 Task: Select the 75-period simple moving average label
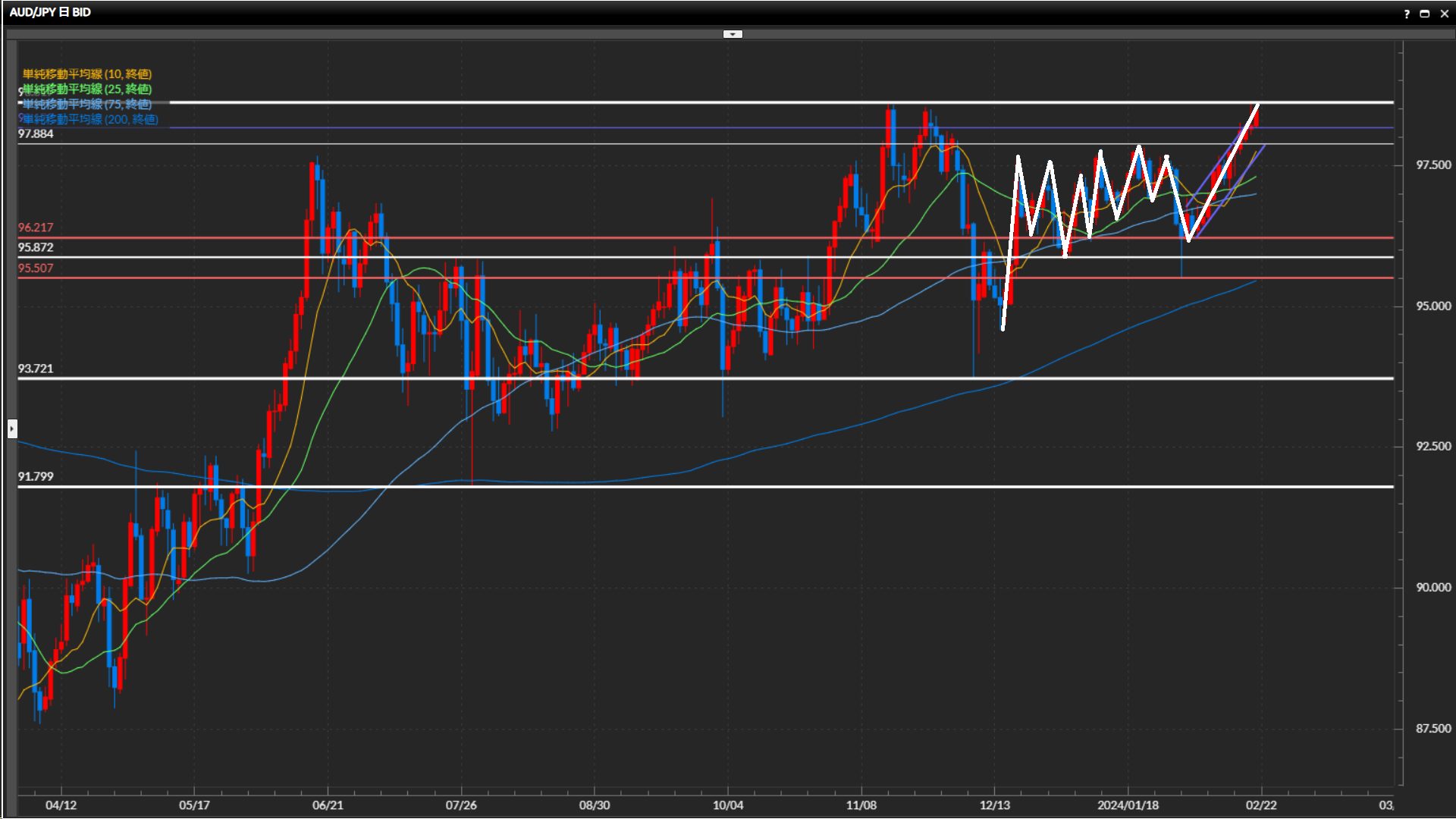(x=86, y=104)
